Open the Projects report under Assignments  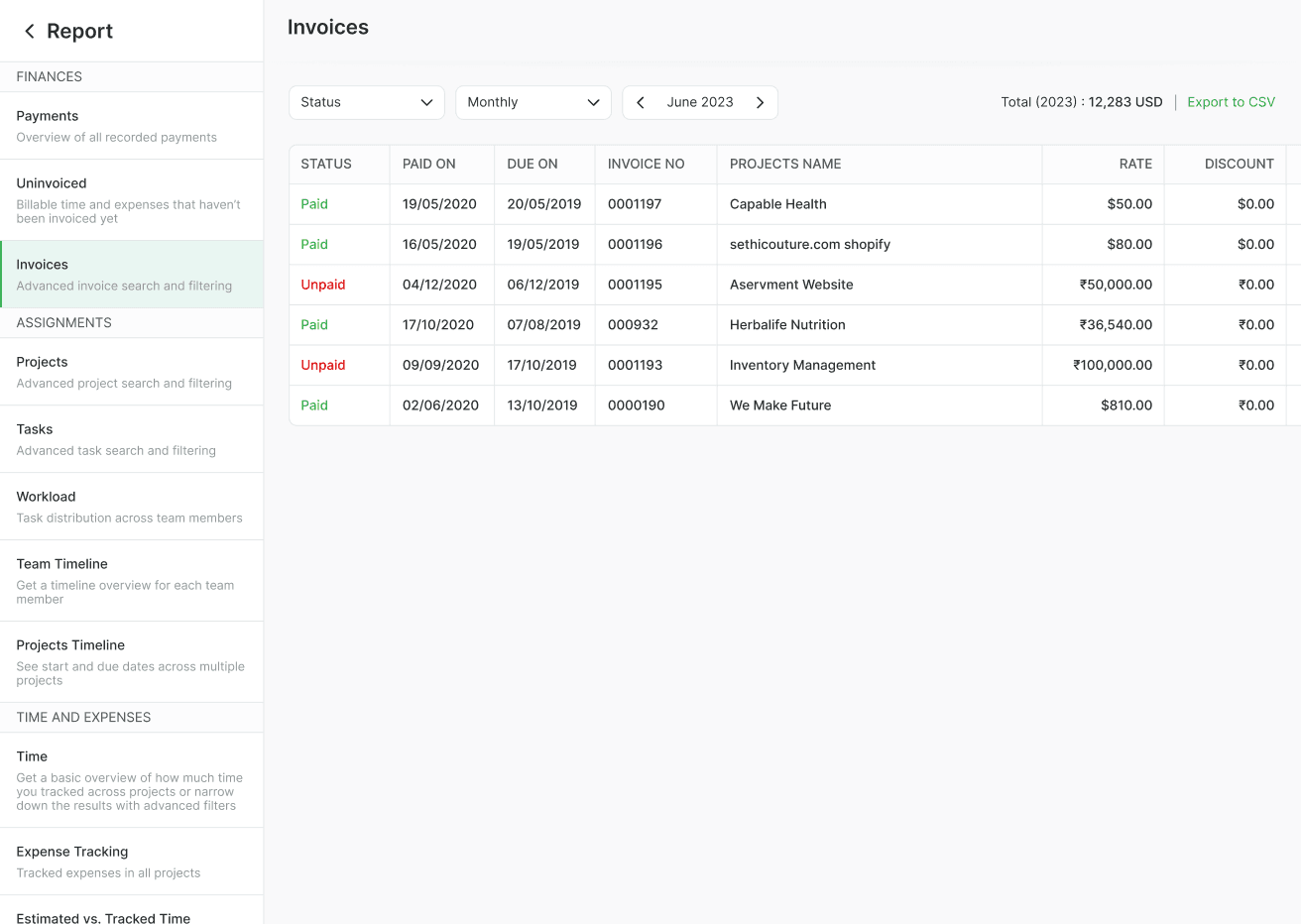[42, 362]
